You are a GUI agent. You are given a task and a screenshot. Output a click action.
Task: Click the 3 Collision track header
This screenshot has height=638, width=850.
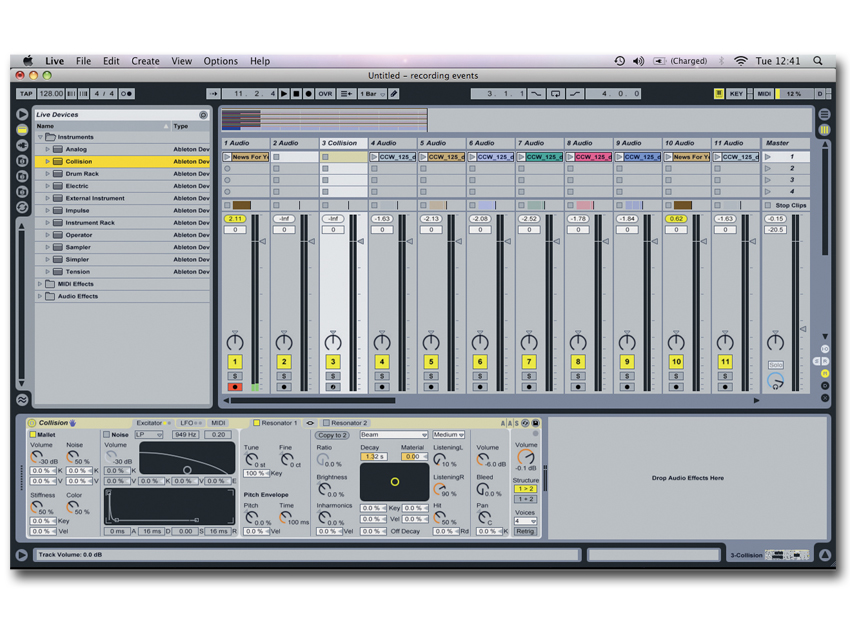[343, 143]
